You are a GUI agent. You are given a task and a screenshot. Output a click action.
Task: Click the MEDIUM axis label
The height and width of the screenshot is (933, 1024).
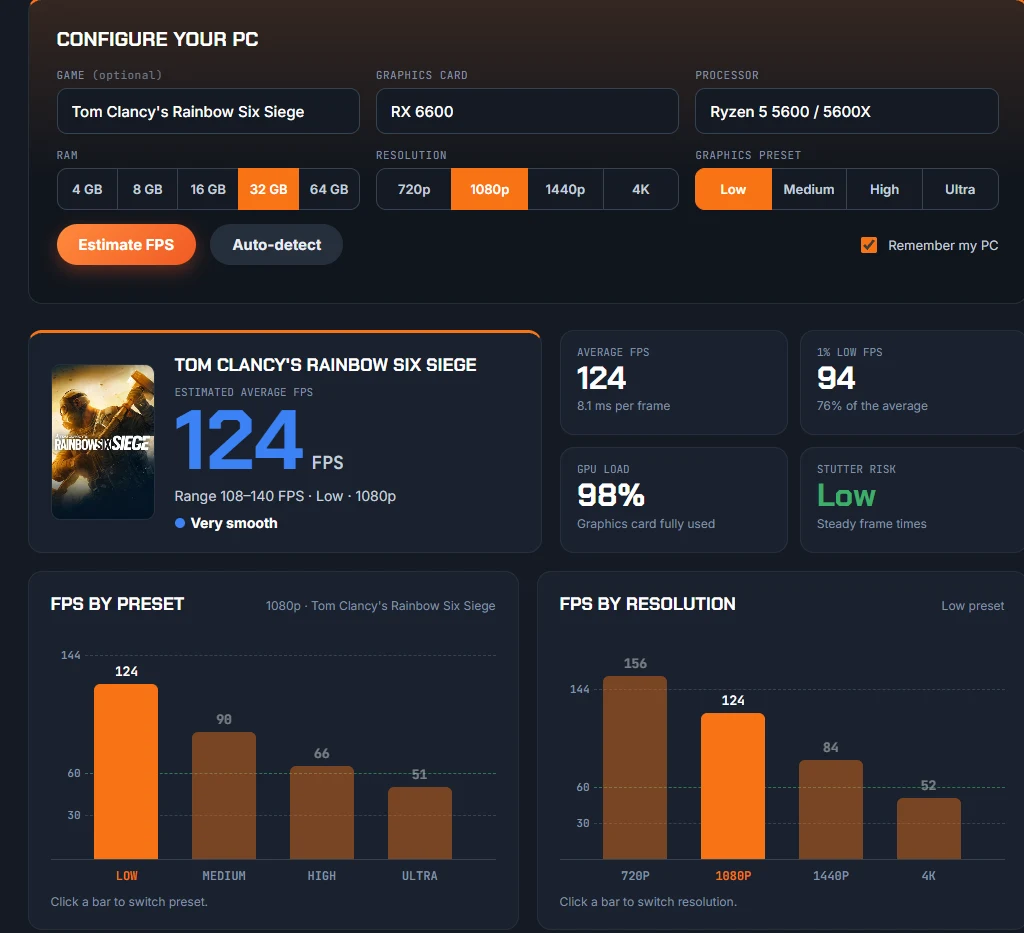[224, 876]
